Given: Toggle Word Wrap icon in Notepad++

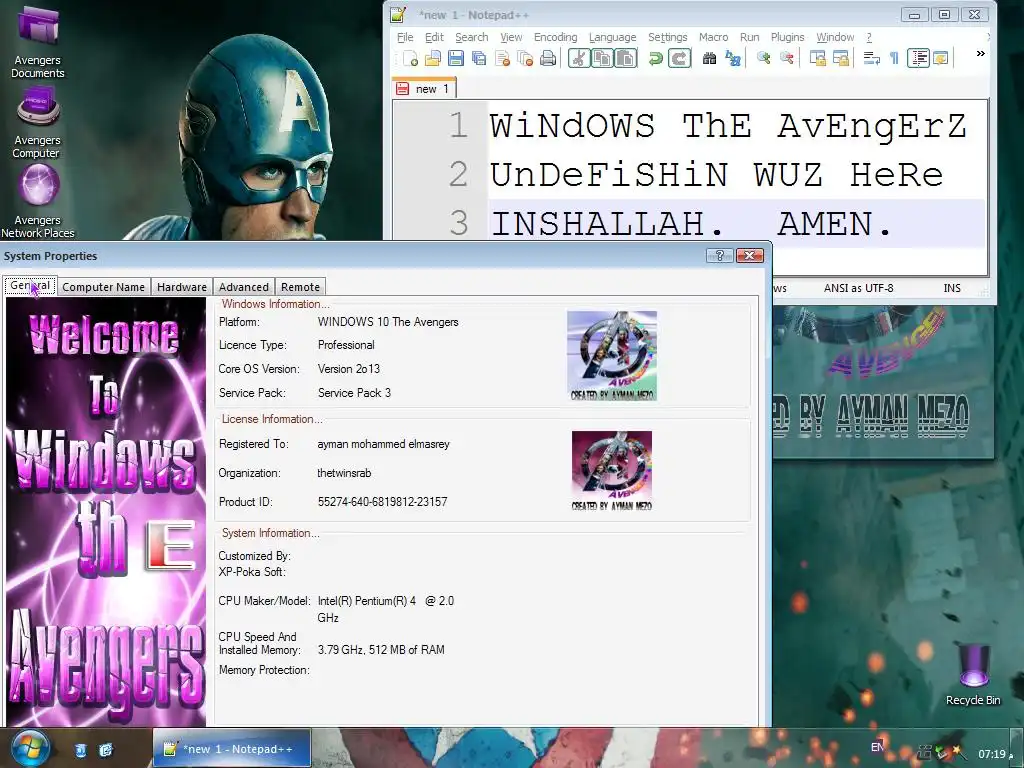Looking at the screenshot, I should (x=871, y=59).
